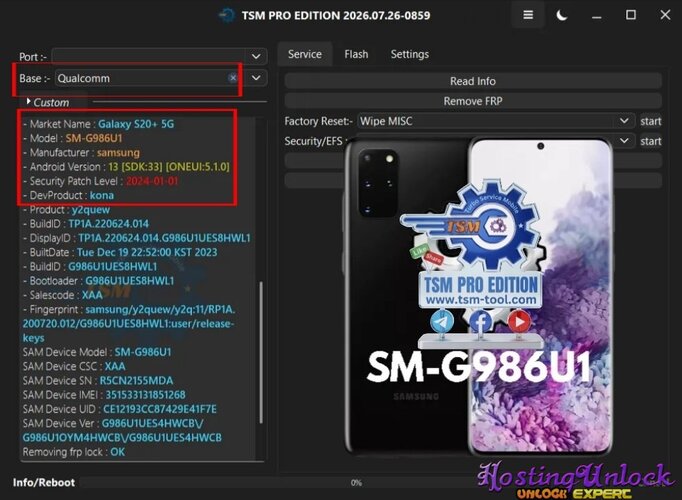Click Market Name Galaxy S20+ 5G line
Screen dimensions: 682x500
(x=98, y=124)
